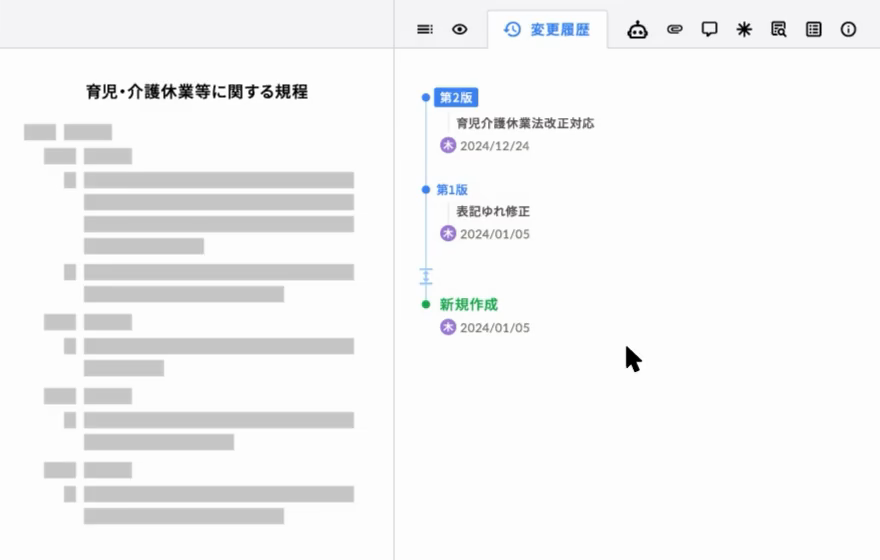Open the 第1版 version link
The height and width of the screenshot is (560, 880).
452,189
